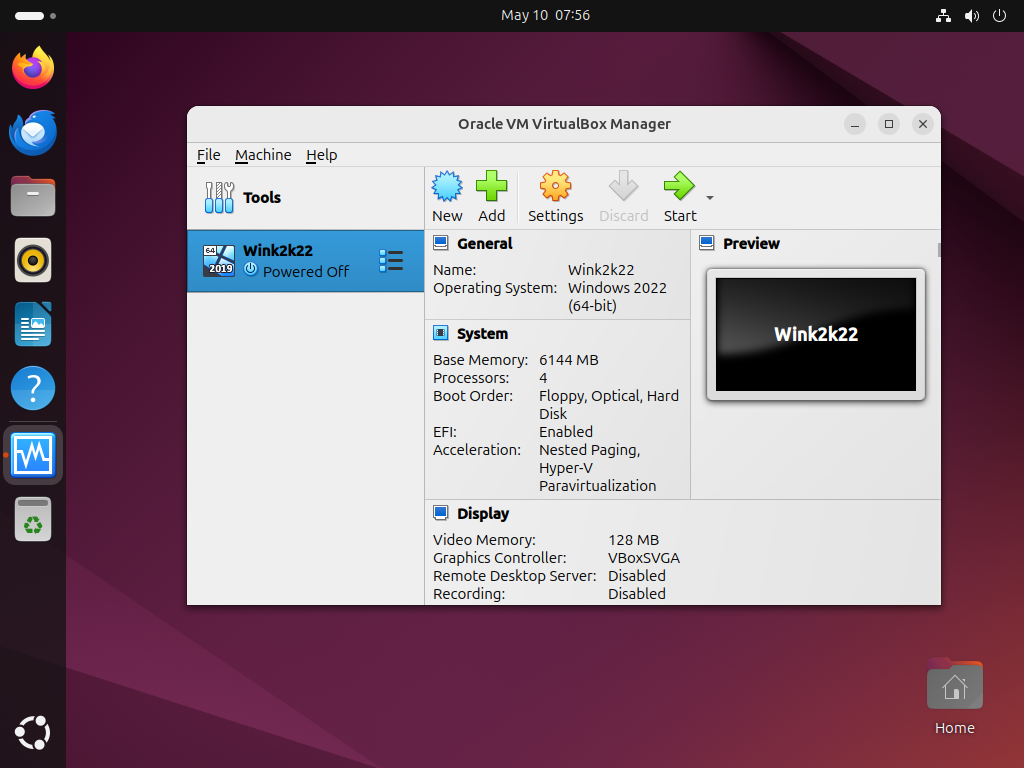Open the Wink2k22 machine tools list icon

[391, 261]
